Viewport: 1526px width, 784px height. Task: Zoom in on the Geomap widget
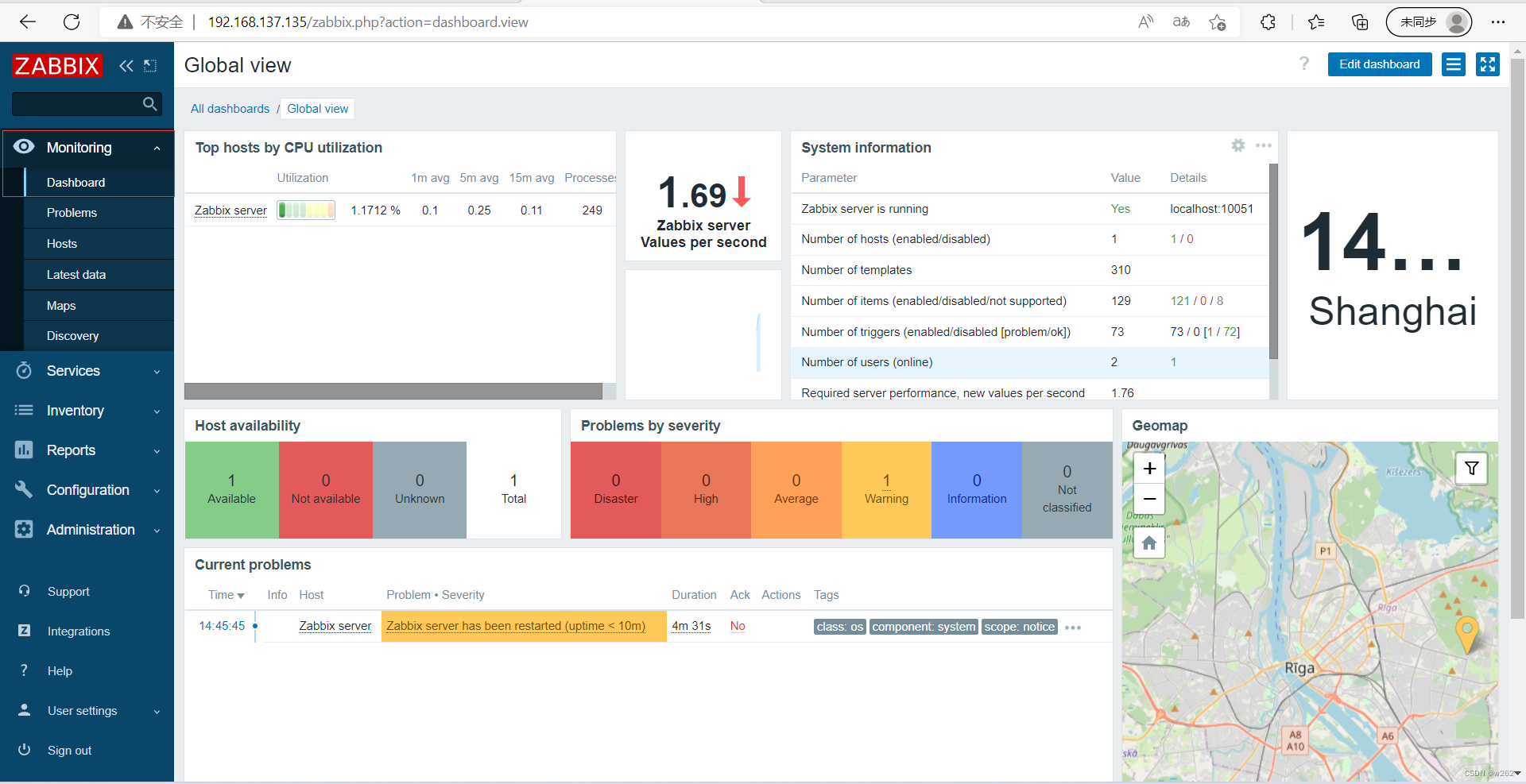(1148, 468)
